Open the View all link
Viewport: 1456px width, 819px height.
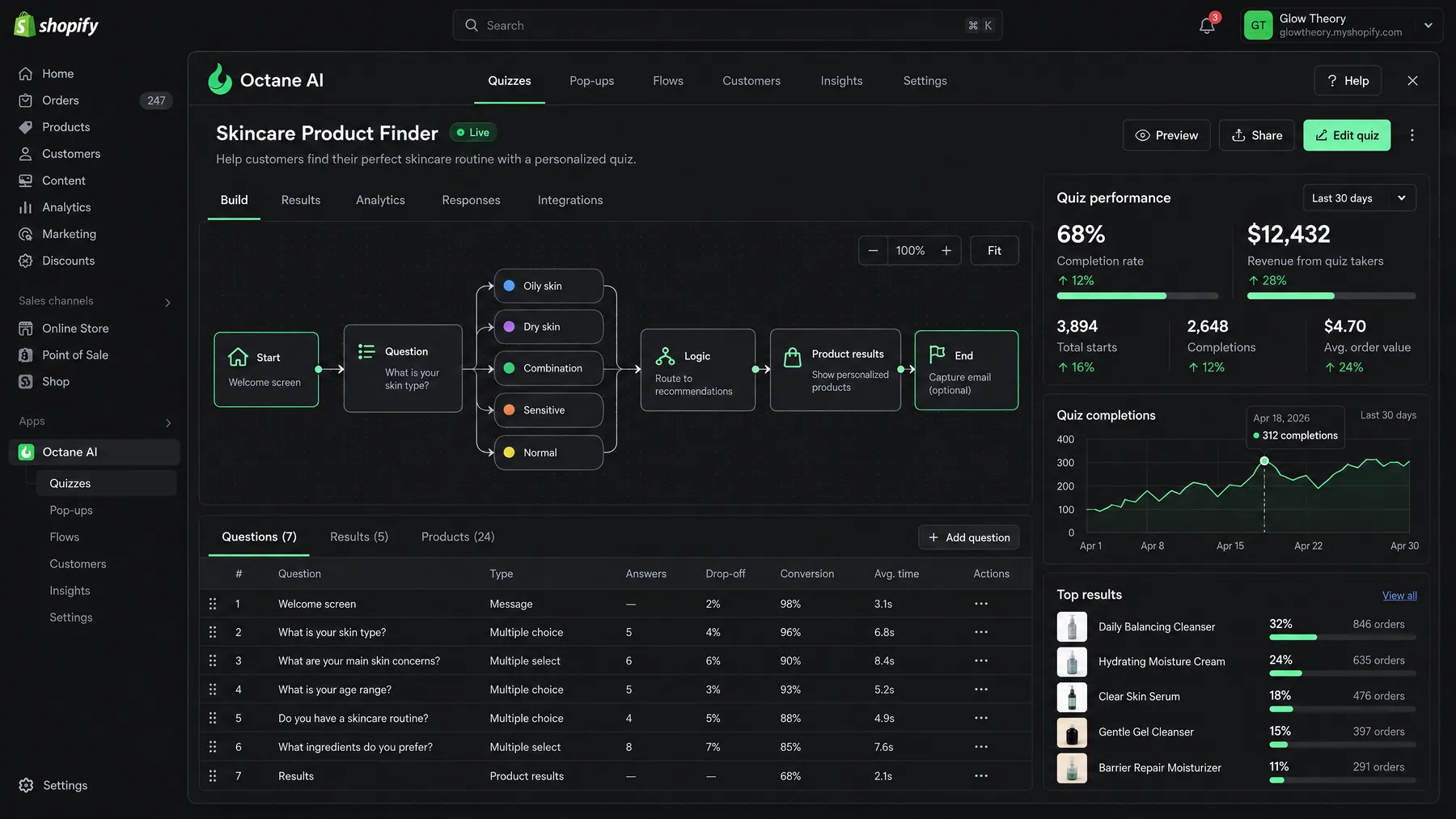pos(1399,596)
